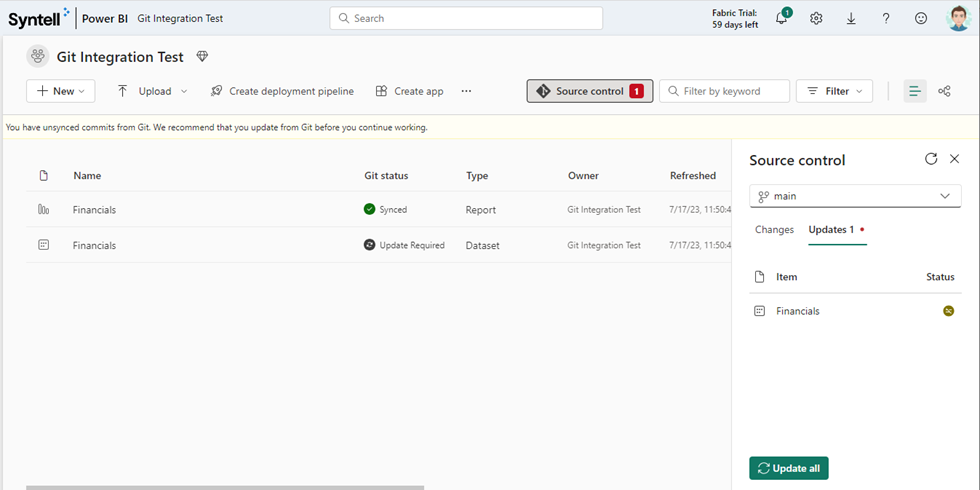Select the Updates 1 tab
The image size is (980, 490).
click(837, 229)
